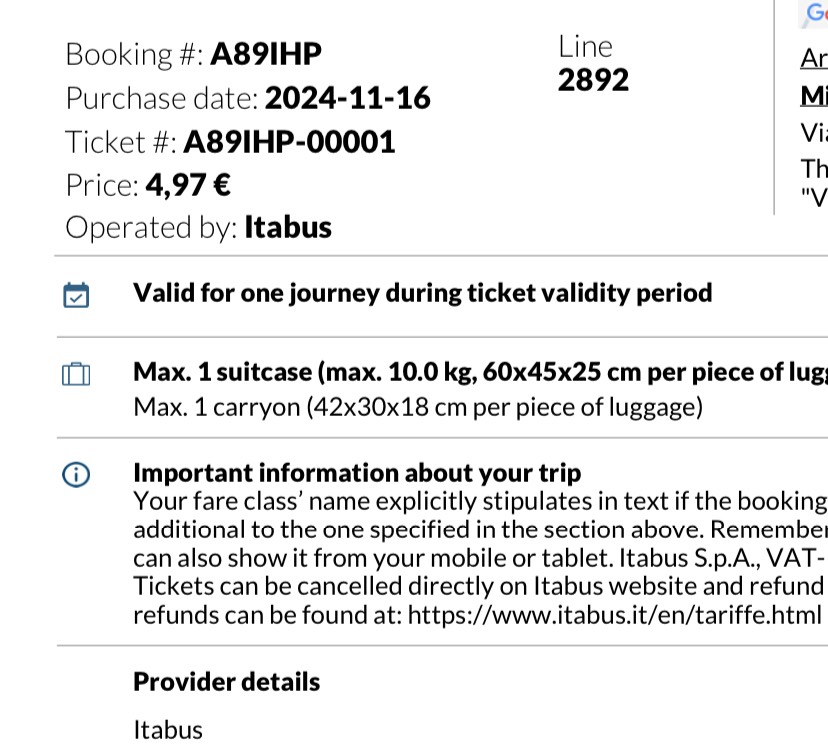Click the "Provider details" heading

point(227,682)
